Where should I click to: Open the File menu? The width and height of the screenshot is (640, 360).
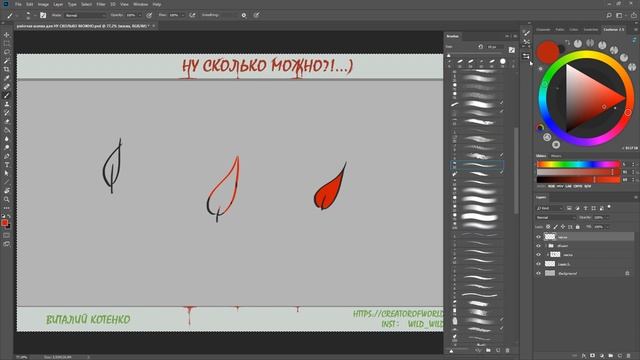pyautogui.click(x=18, y=4)
